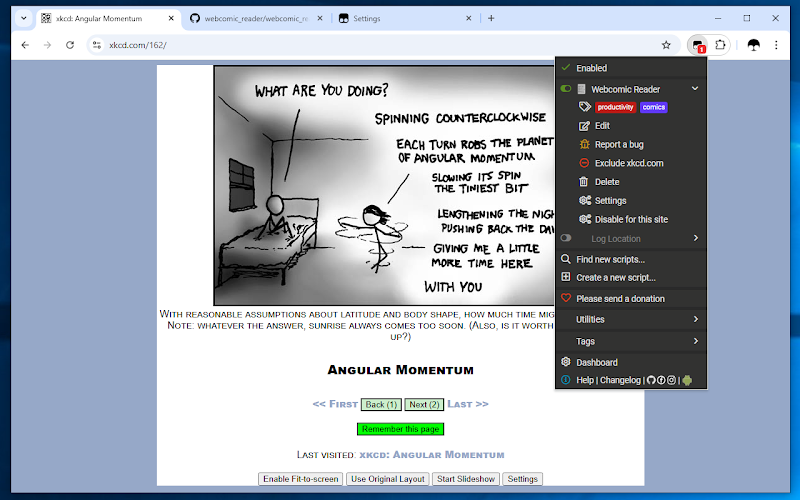This screenshot has height=500, width=800.
Task: Click Start Slideshow button
Action: [466, 479]
